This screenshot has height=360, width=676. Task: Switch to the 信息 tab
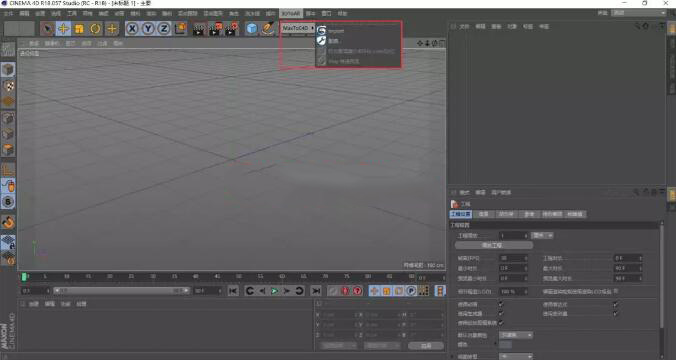click(x=483, y=214)
